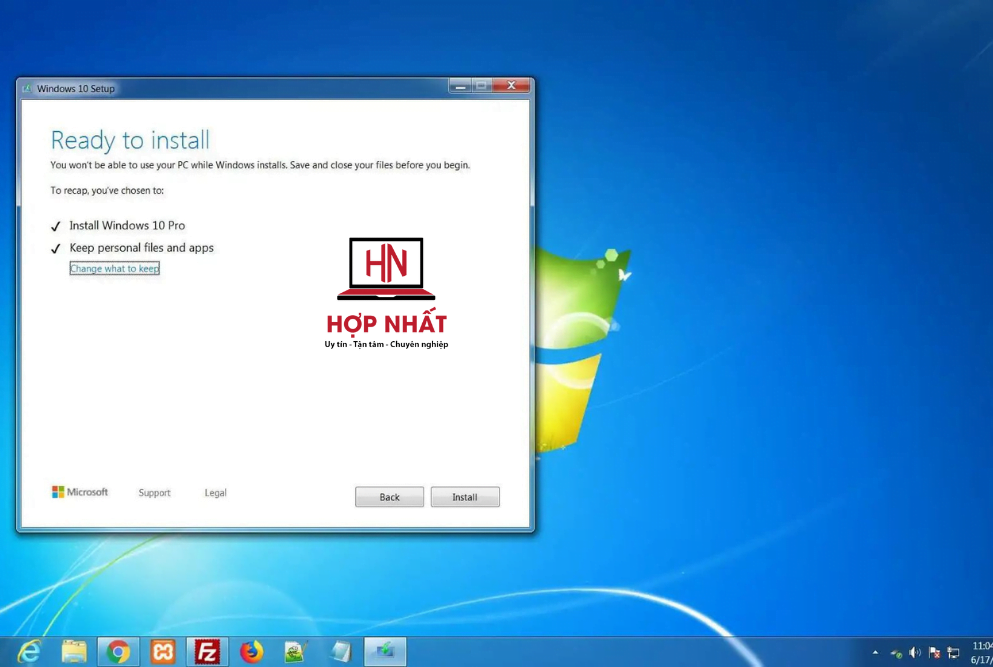Click the Back button

389,497
